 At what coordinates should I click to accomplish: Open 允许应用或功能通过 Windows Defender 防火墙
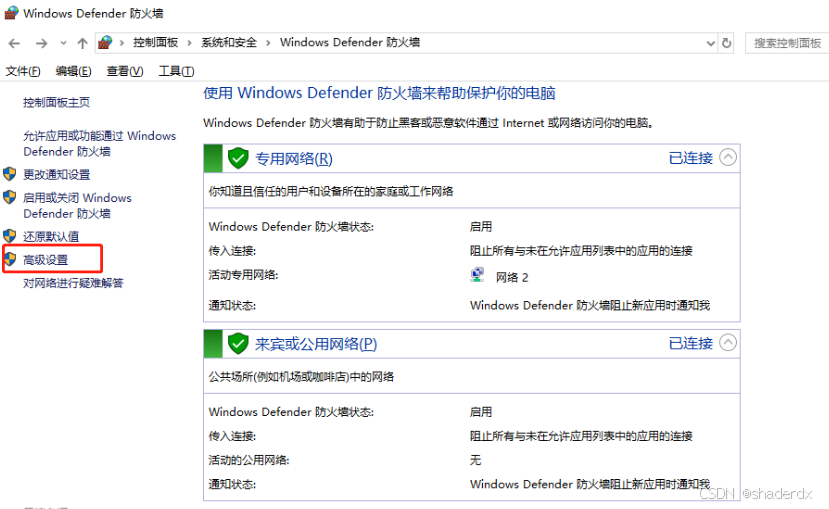(x=99, y=144)
